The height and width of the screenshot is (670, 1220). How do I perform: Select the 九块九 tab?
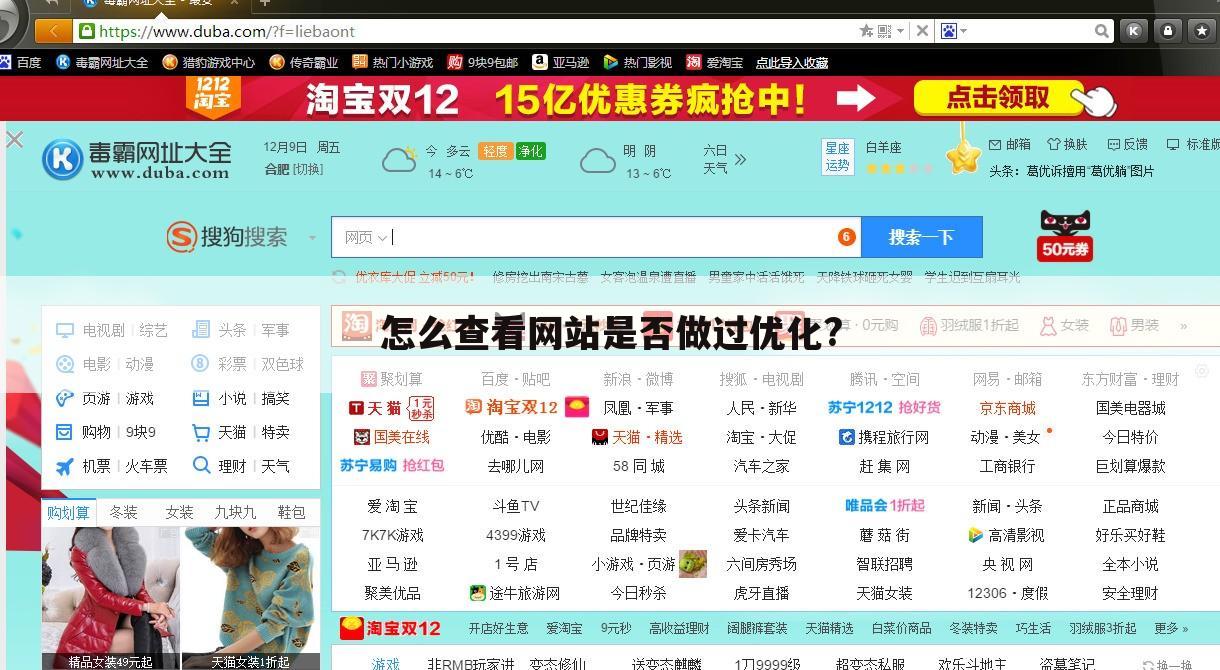235,512
